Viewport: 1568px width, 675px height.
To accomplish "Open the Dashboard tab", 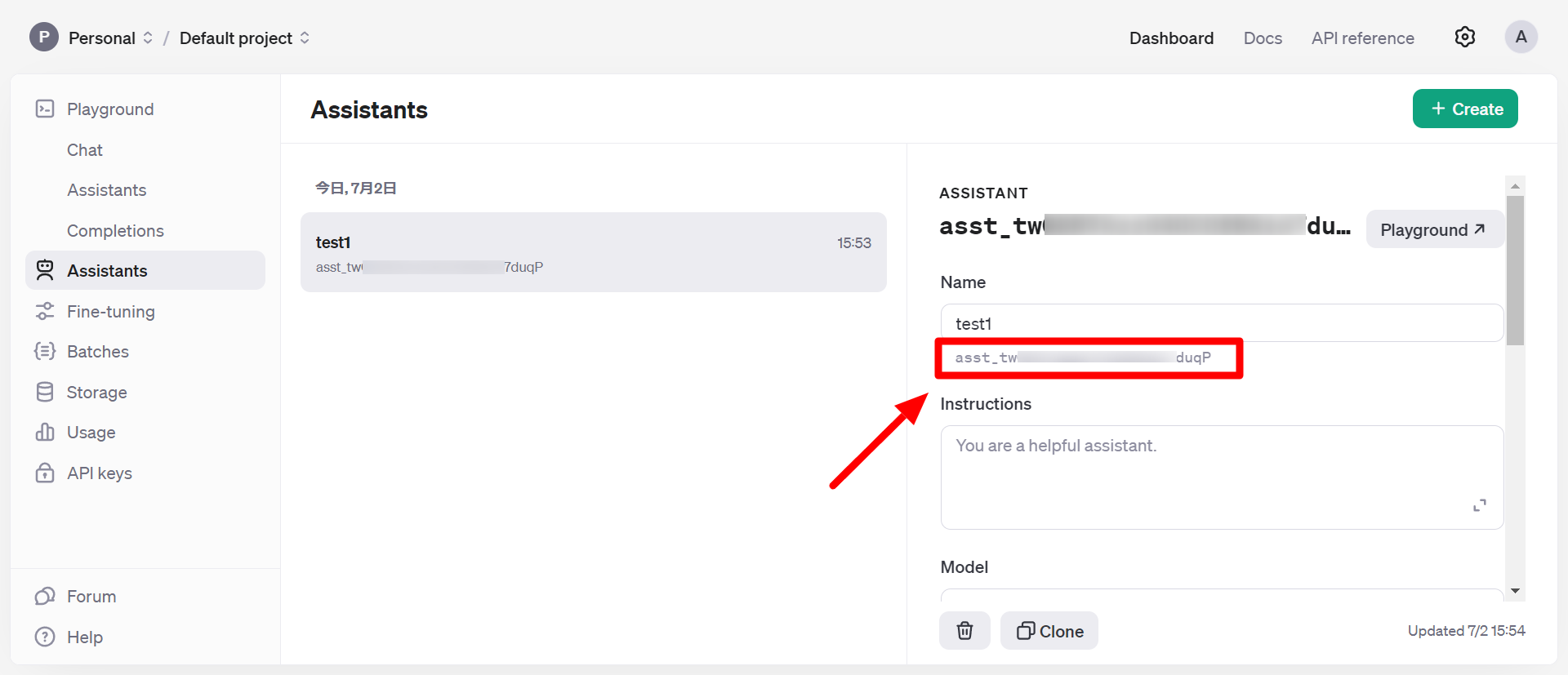I will click(x=1171, y=38).
